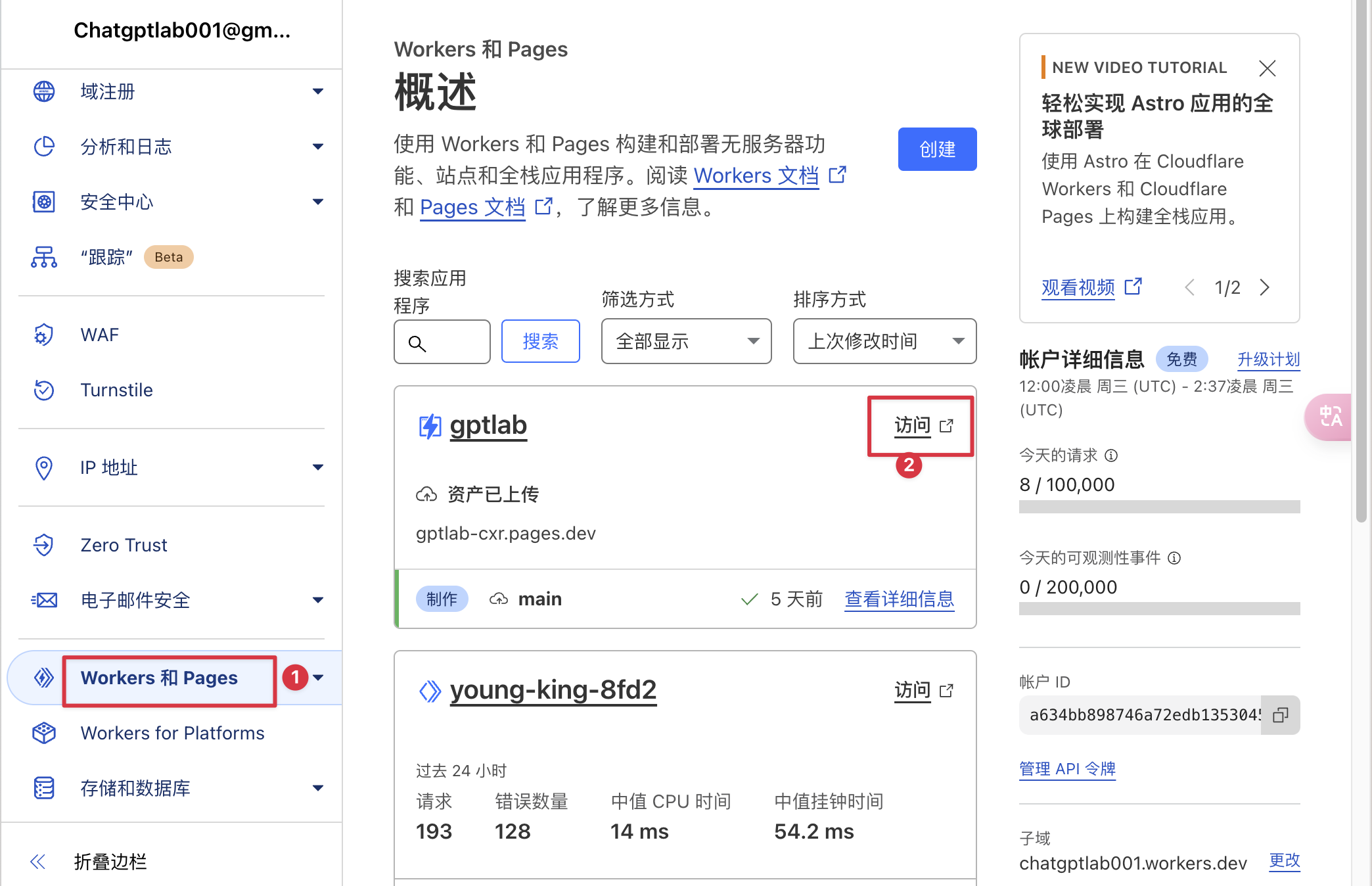
Task: Click the 管理 API 令牌 link
Action: [1067, 768]
